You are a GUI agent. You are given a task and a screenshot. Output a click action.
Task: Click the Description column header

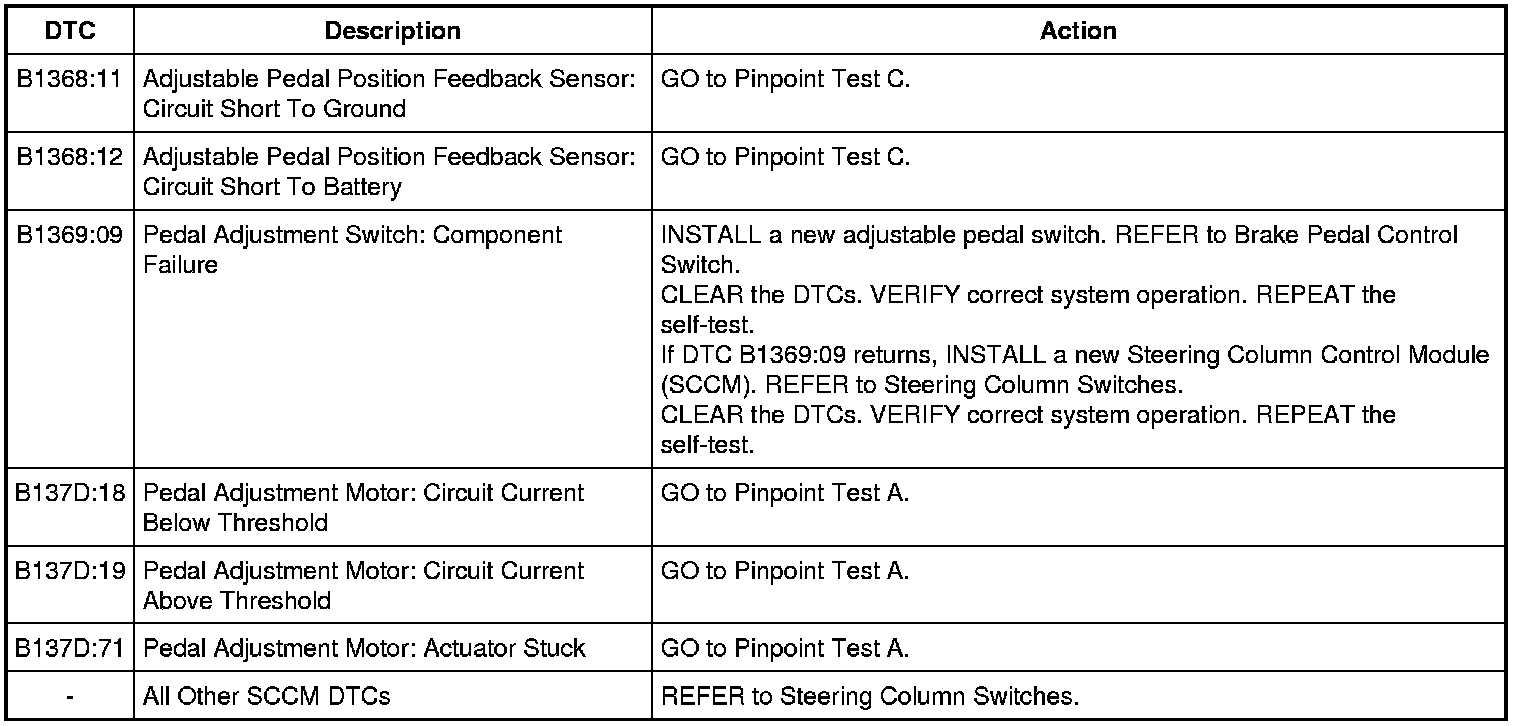coord(392,31)
